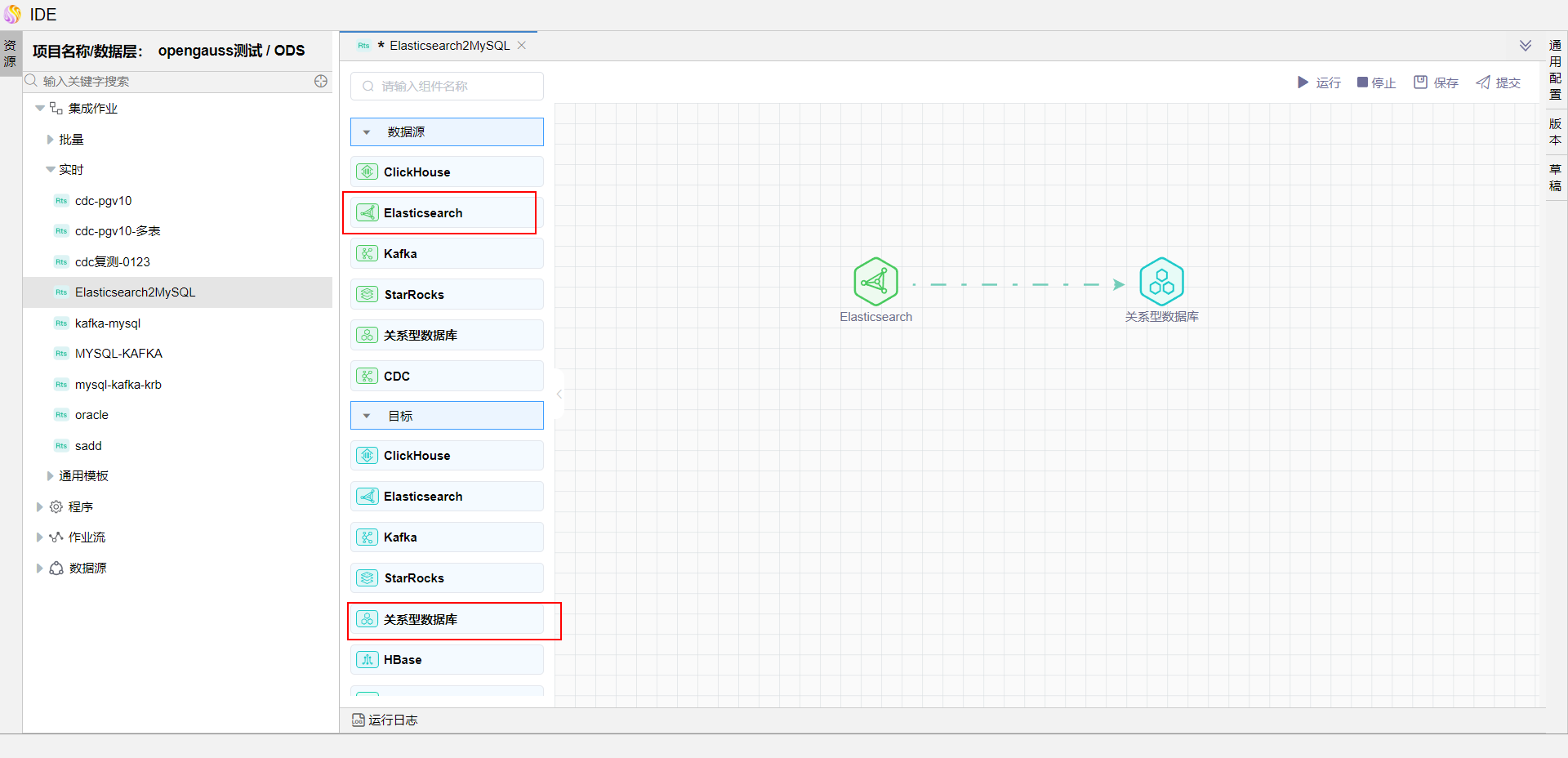Click the locate target icon beside search

click(321, 81)
